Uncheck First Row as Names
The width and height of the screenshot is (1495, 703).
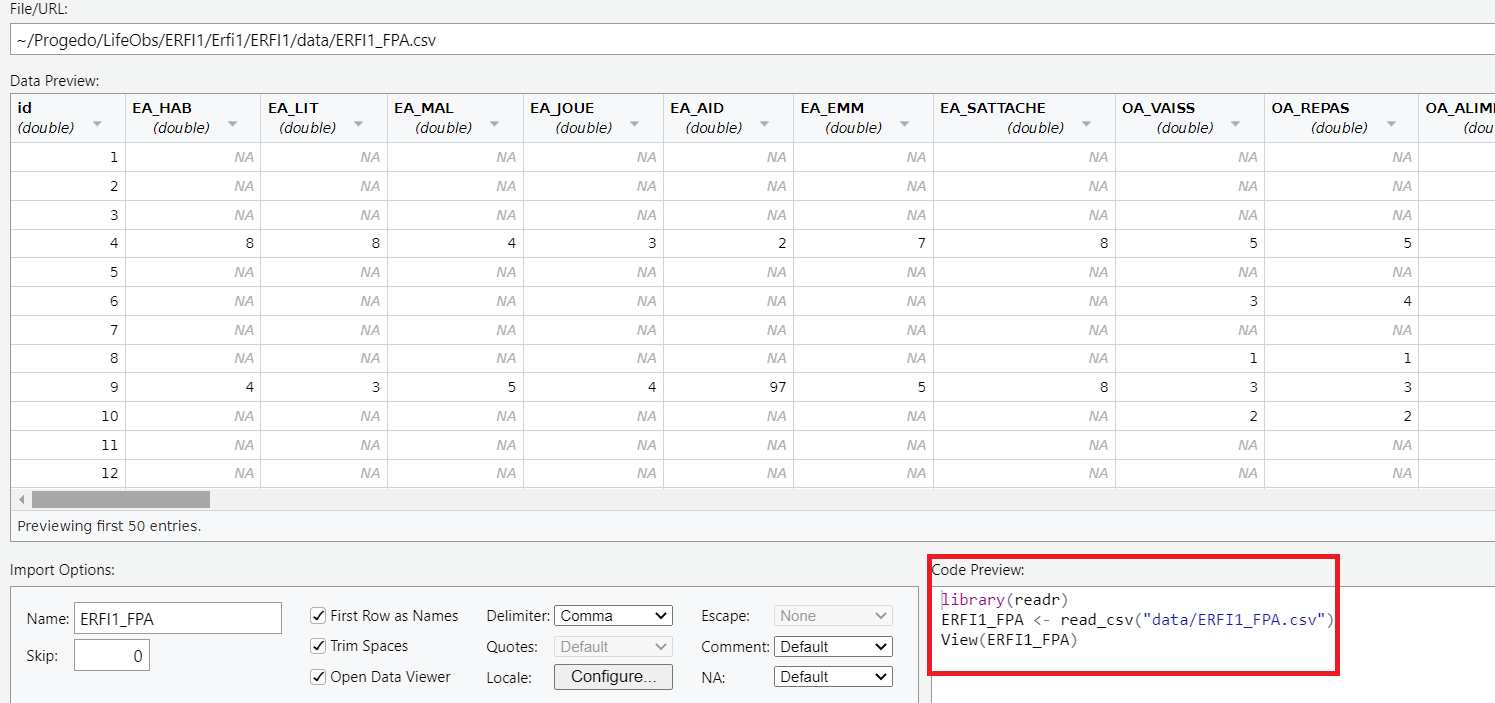coord(319,616)
